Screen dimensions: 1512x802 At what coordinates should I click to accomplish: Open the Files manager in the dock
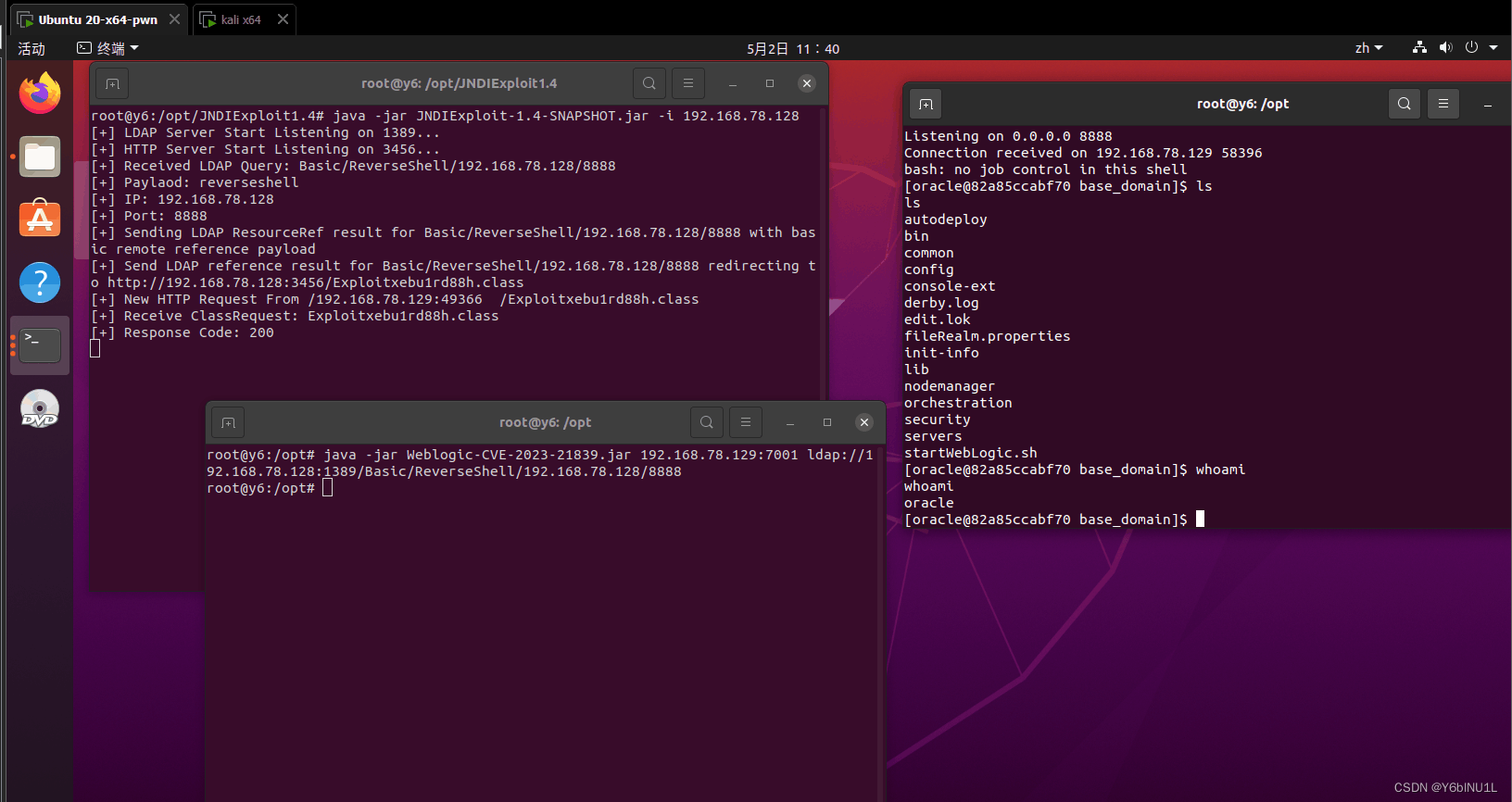(x=40, y=157)
